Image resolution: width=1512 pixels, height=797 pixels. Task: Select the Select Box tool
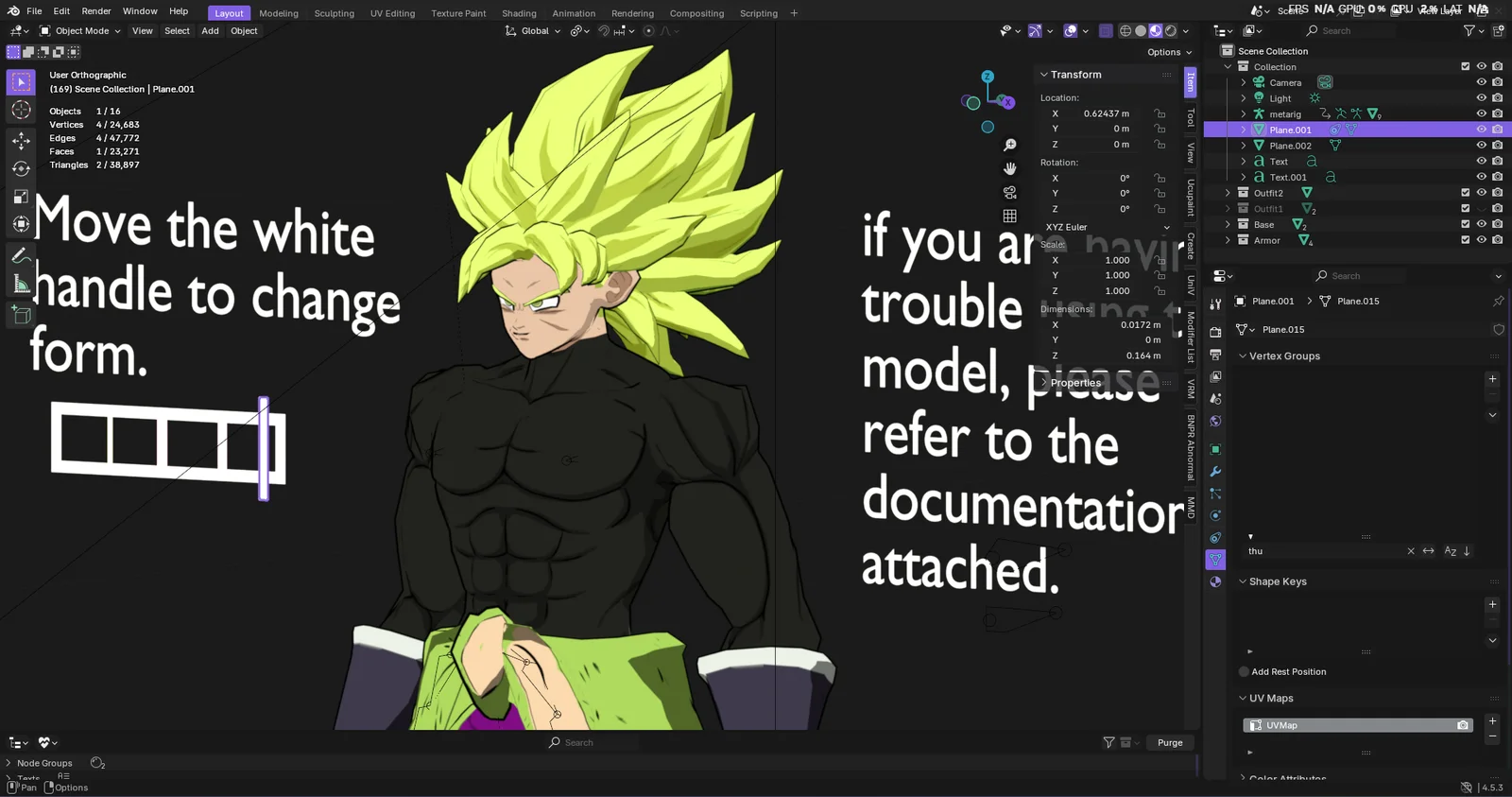click(x=21, y=82)
